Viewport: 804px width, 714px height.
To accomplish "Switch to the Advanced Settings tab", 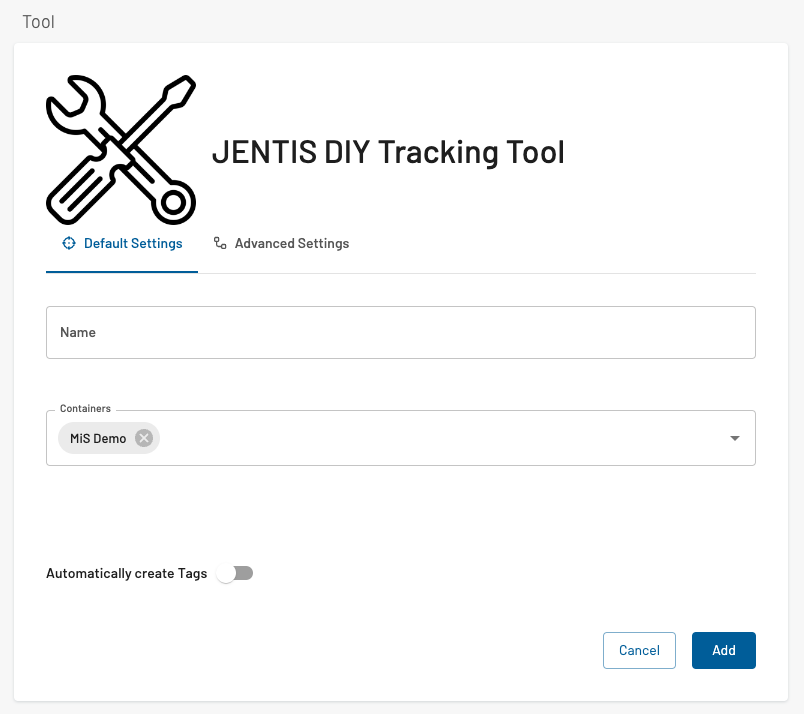I will (281, 244).
